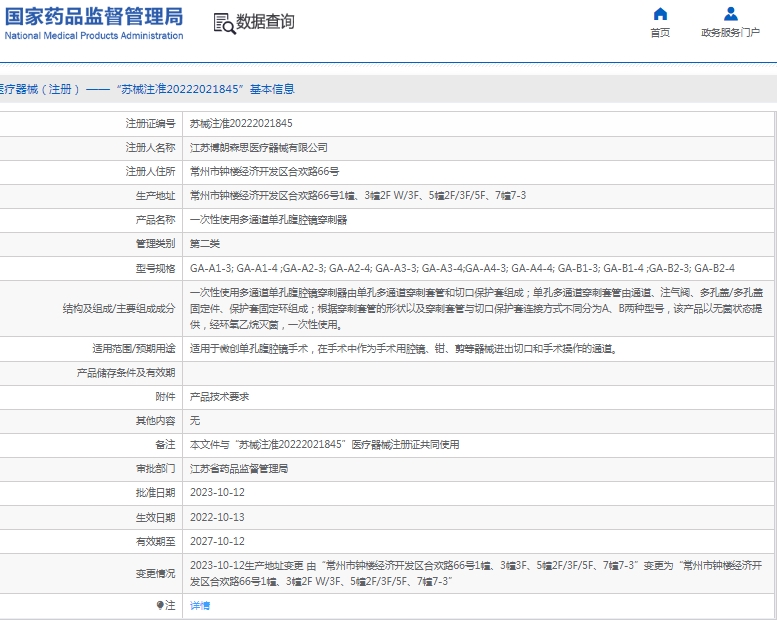
Task: Click the 产品技术要求 attachment value
Action: point(220,396)
